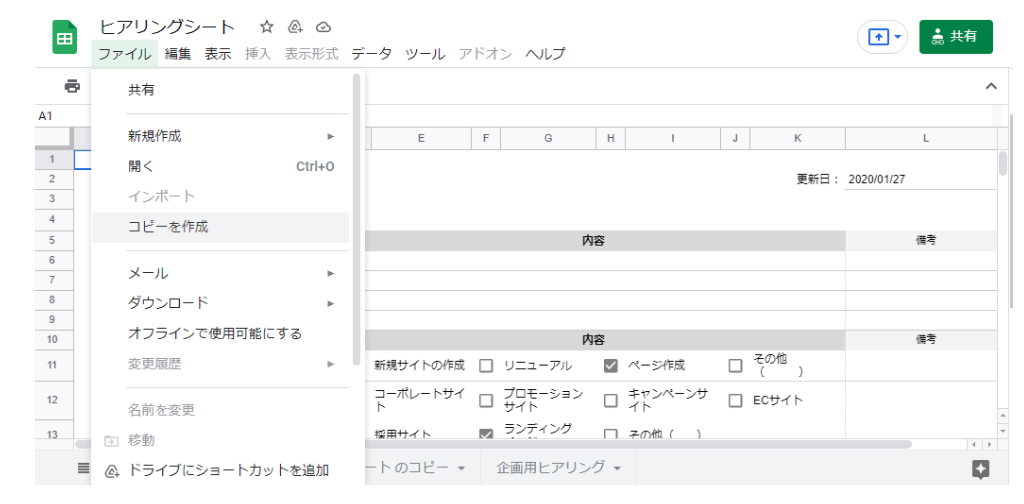The width and height of the screenshot is (1024, 504).
Task: Uncheck the ランディング checkbox in row 13
Action: (486, 433)
